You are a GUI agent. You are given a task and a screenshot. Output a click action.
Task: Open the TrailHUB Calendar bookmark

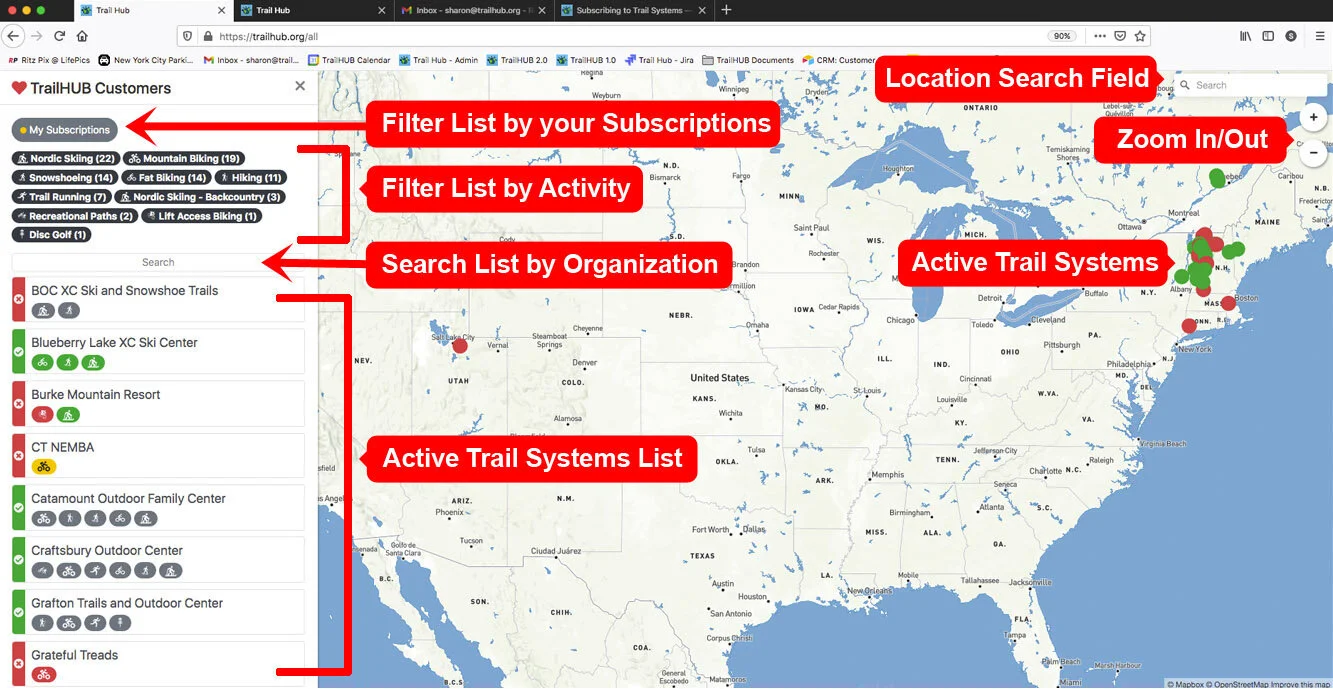pos(349,60)
